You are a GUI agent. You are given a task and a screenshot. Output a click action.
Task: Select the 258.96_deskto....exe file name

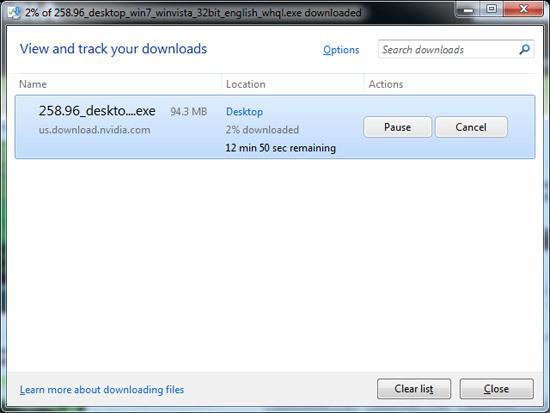coord(97,111)
